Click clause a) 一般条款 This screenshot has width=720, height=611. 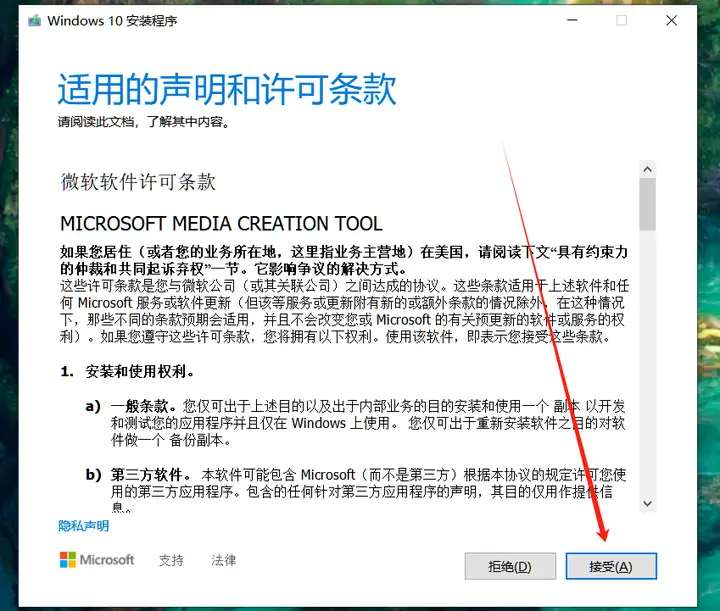coord(131,406)
